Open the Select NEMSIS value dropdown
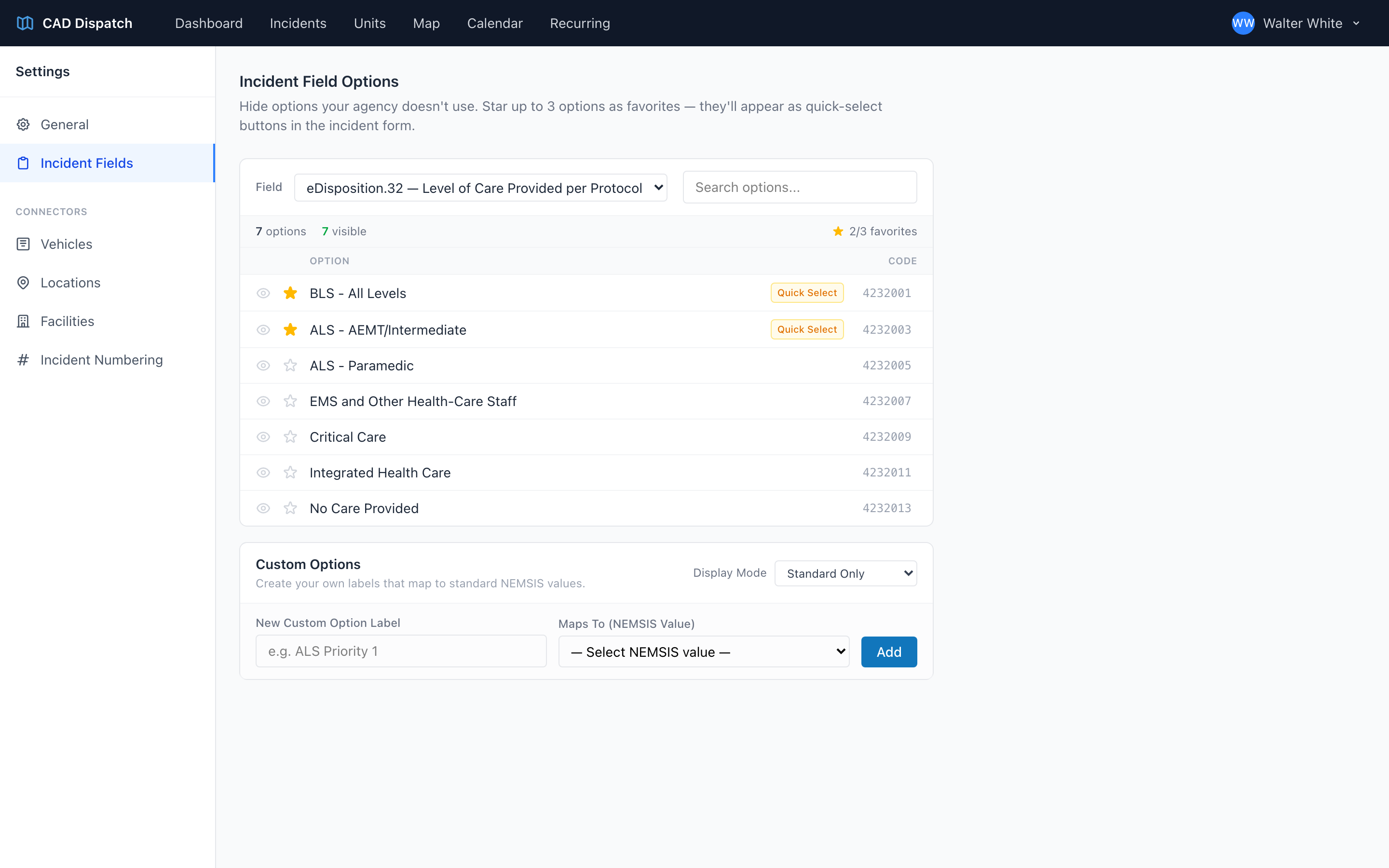This screenshot has height=868, width=1389. (x=704, y=651)
